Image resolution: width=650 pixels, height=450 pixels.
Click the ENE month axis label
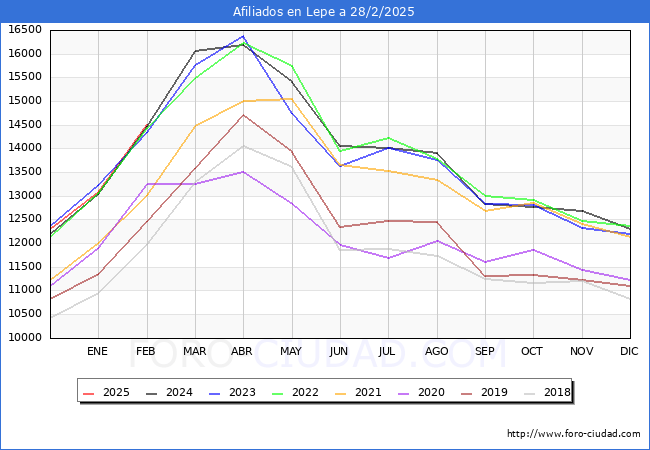click(x=97, y=351)
